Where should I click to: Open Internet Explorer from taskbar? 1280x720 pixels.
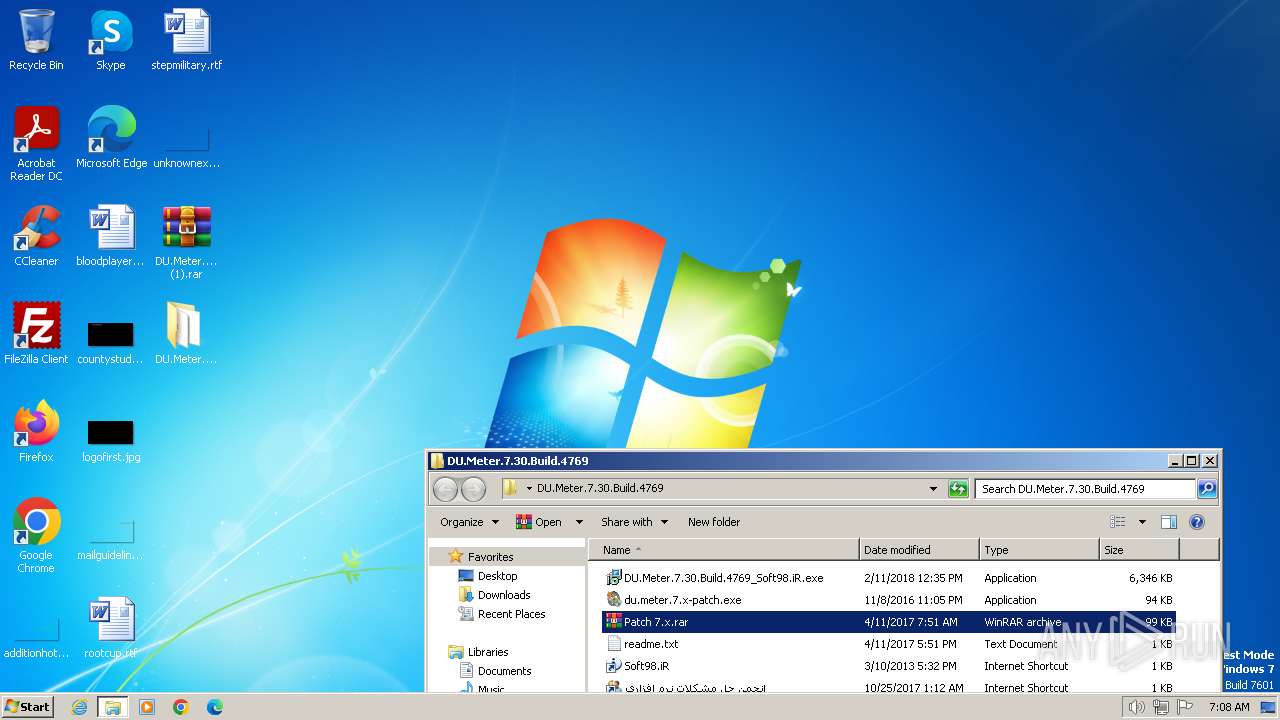(x=80, y=707)
